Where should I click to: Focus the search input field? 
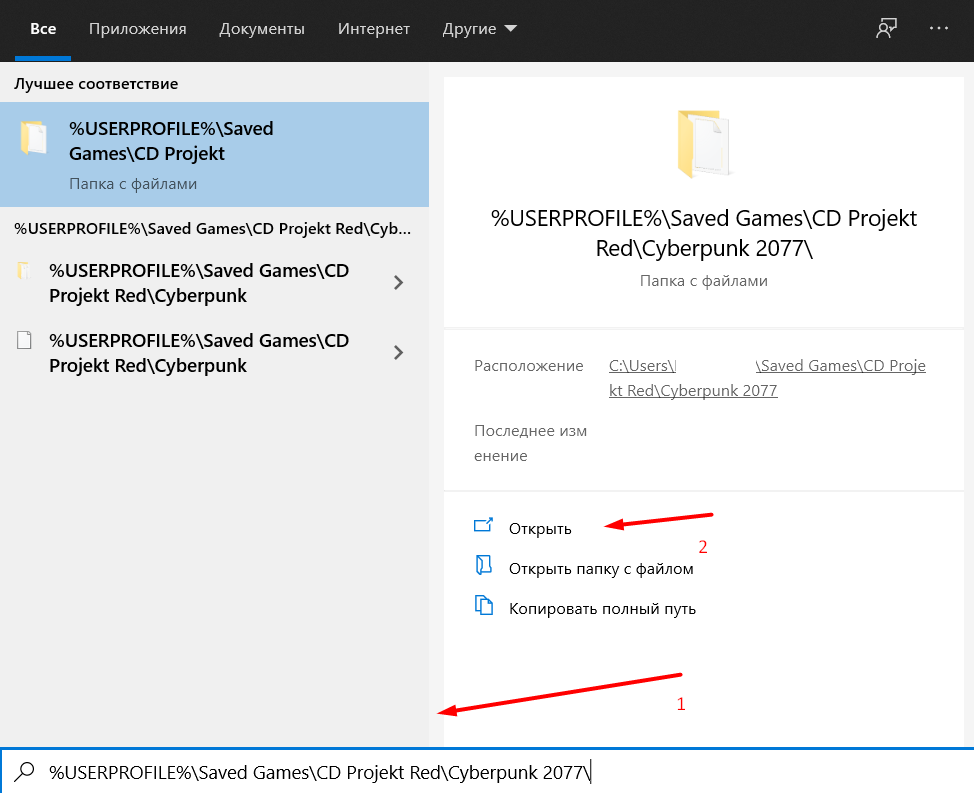point(487,771)
